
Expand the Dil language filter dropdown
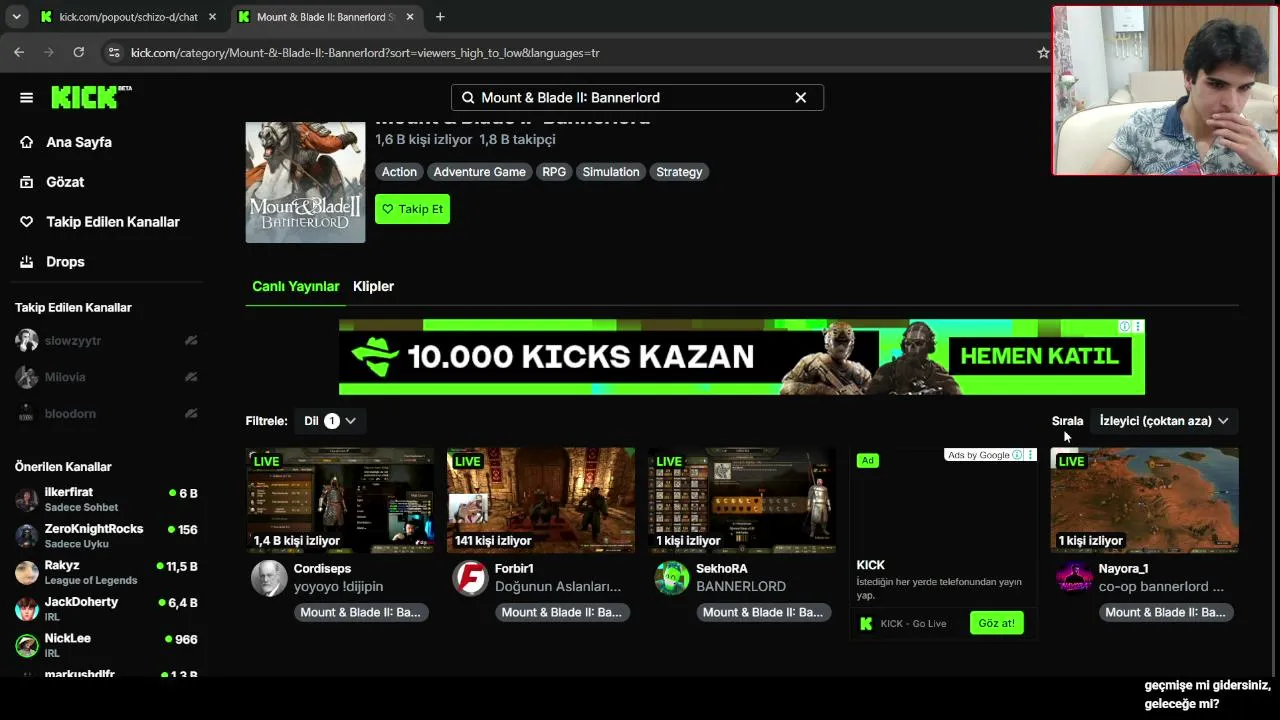coord(330,421)
